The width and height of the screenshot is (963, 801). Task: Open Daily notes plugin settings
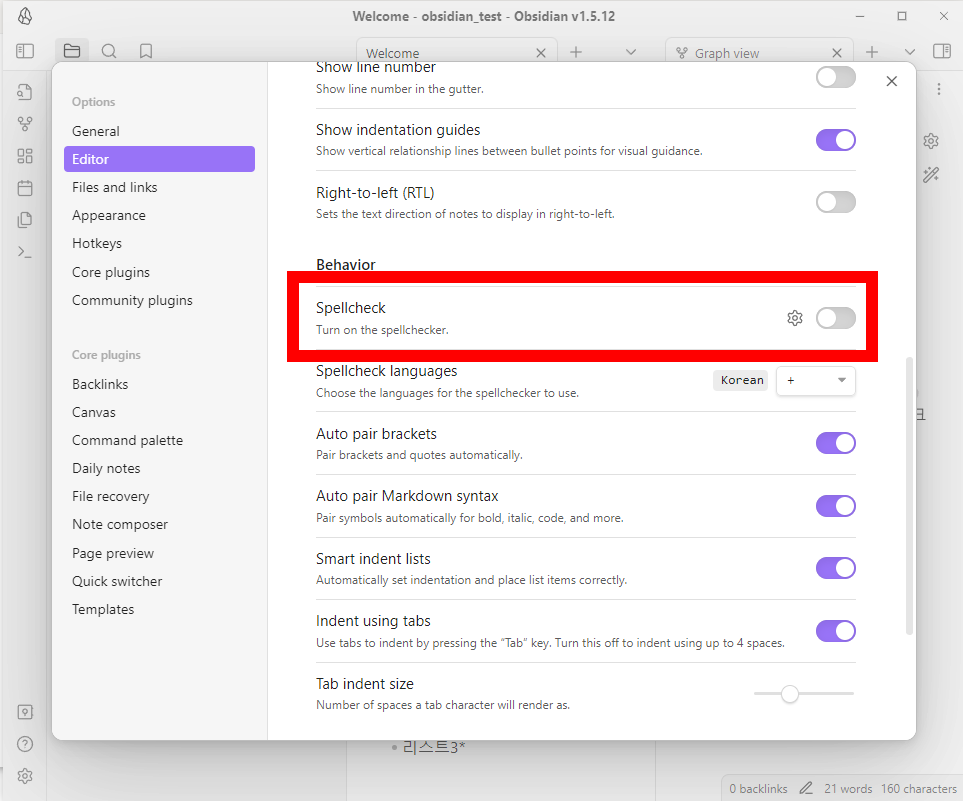tap(159, 468)
